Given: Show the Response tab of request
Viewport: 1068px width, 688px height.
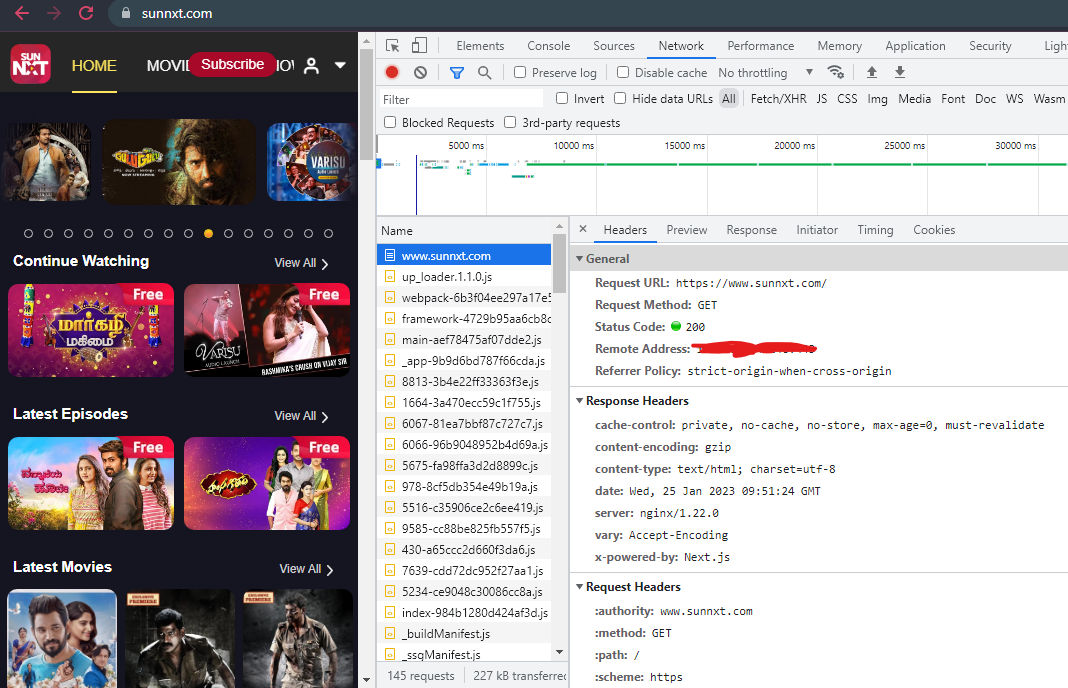Looking at the screenshot, I should pyautogui.click(x=751, y=230).
